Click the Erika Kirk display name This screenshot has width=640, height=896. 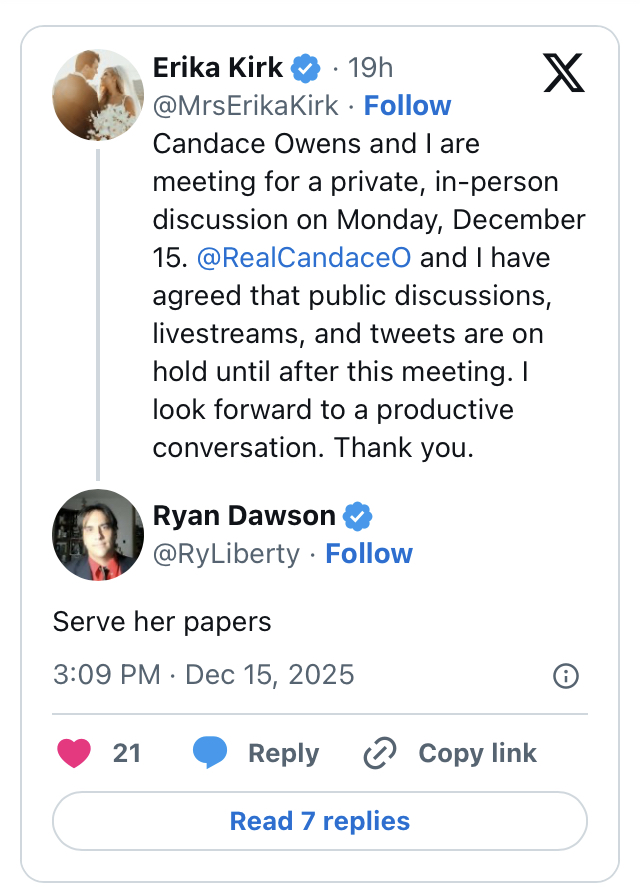click(x=219, y=67)
